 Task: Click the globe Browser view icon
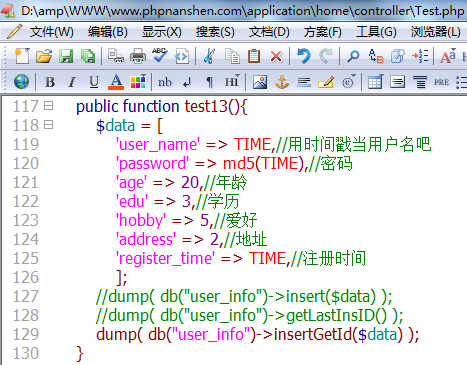(21, 82)
